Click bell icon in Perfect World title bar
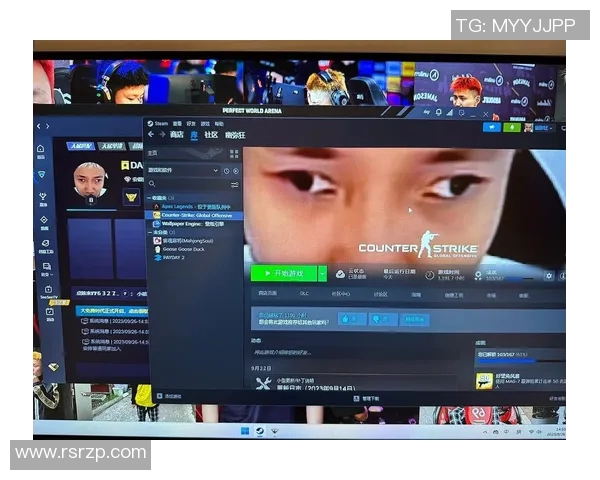The height and width of the screenshot is (480, 600). point(439,112)
